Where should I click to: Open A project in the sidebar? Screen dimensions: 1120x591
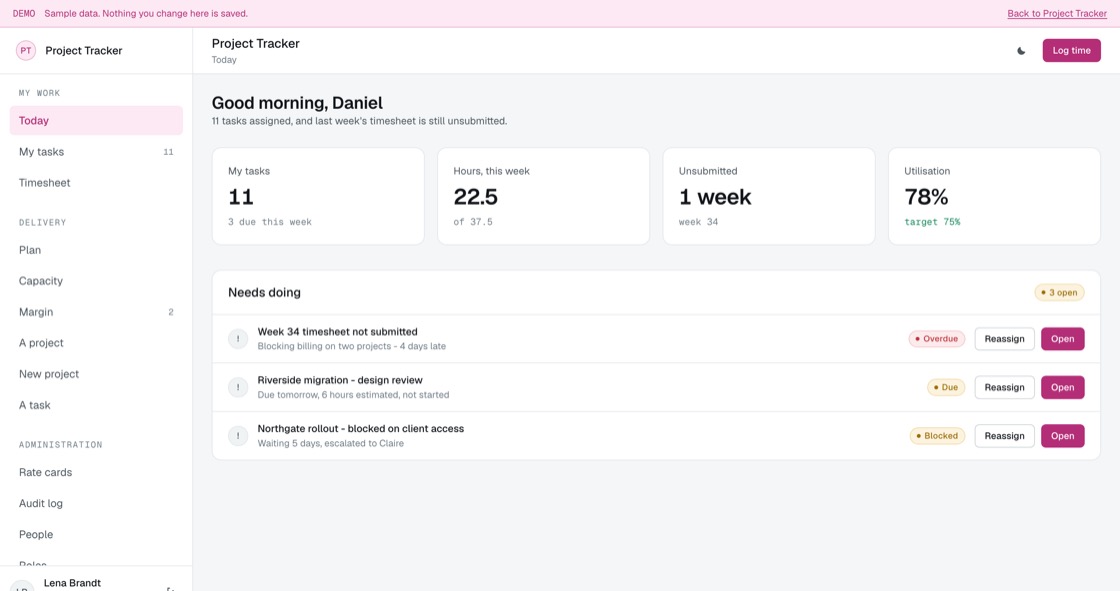[96, 343]
